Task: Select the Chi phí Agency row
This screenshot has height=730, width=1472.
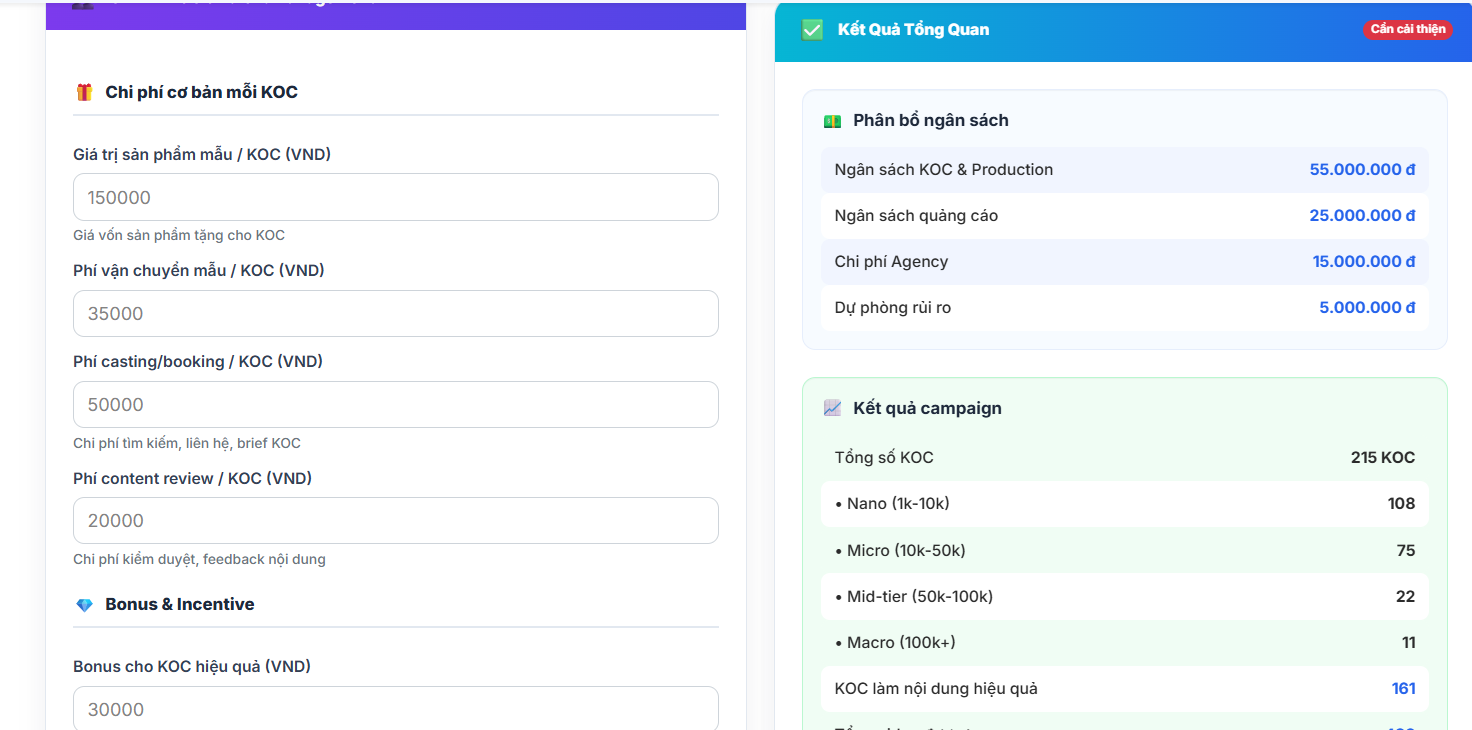Action: coord(1124,262)
